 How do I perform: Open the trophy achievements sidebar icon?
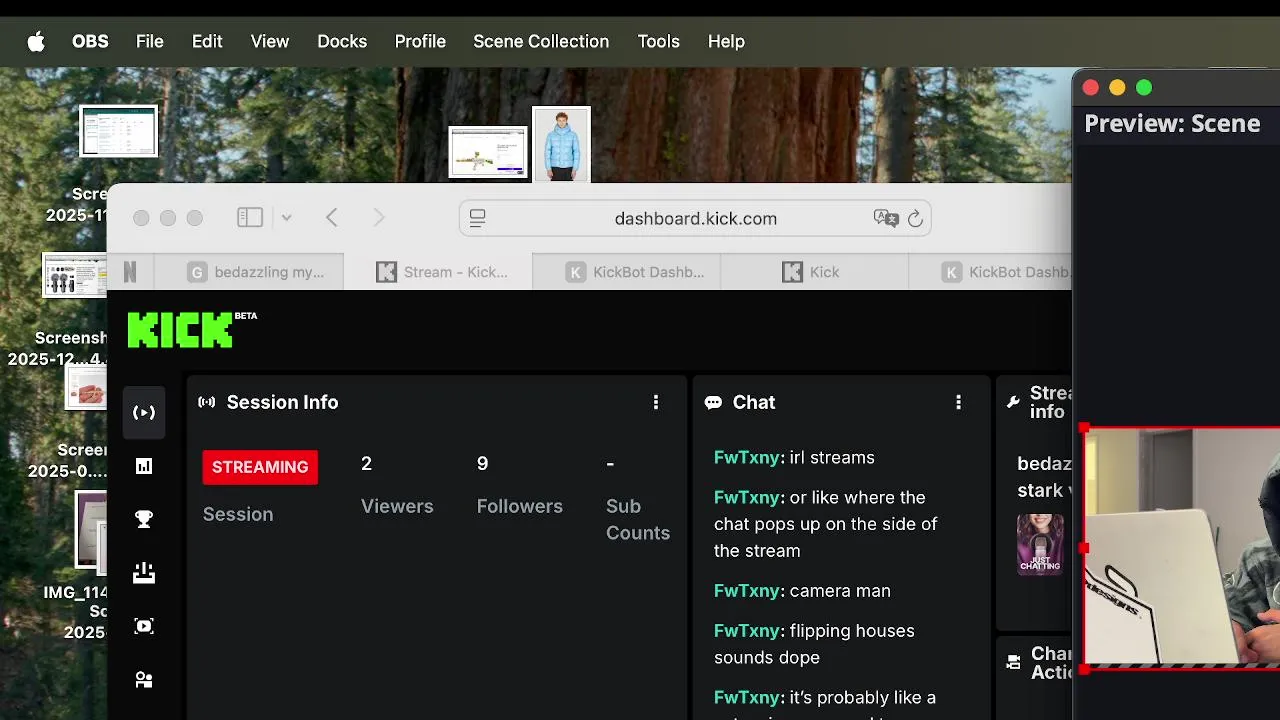(144, 519)
